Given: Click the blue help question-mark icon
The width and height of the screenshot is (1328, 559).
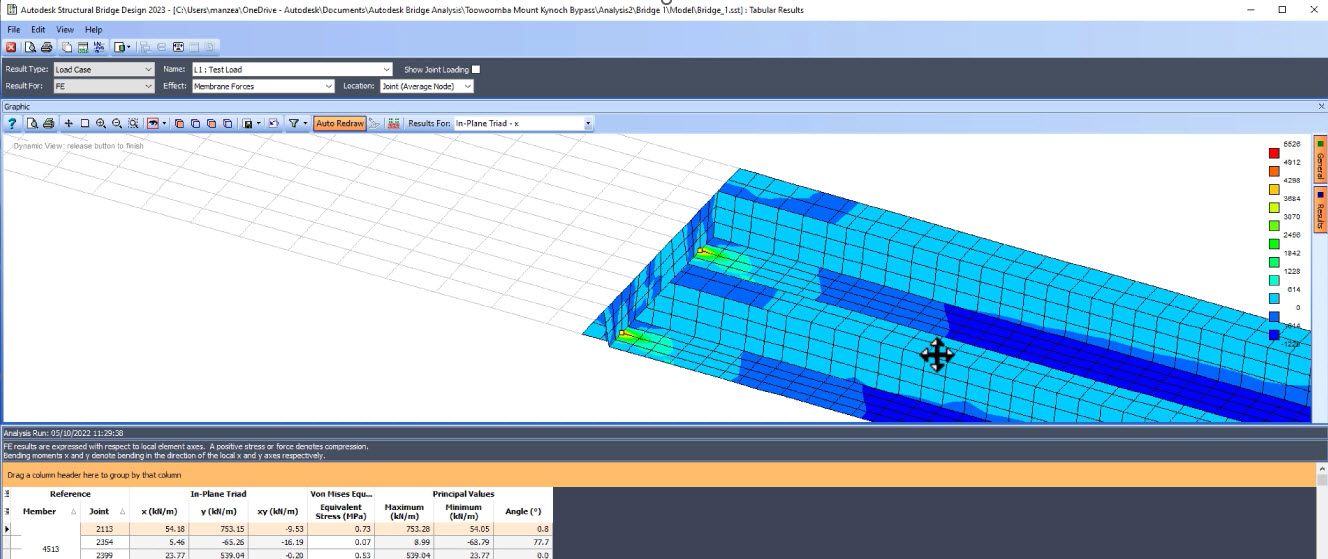Looking at the screenshot, I should coord(12,123).
